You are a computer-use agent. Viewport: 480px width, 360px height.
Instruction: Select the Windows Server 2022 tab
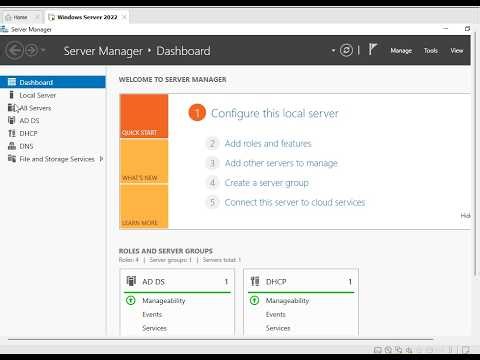87,17
